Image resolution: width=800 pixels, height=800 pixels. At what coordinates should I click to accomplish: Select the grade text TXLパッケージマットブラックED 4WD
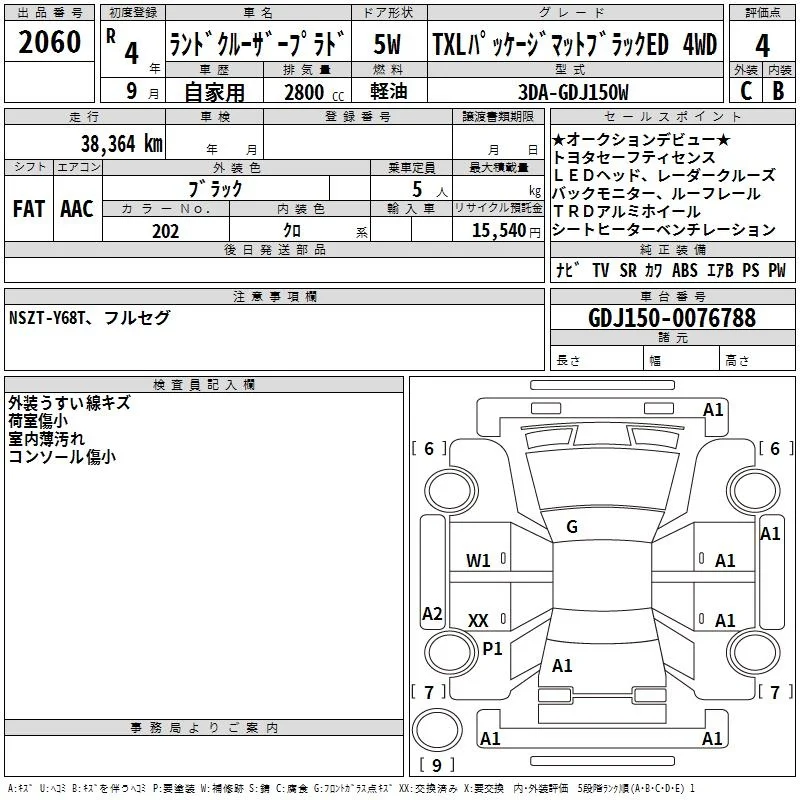point(574,44)
